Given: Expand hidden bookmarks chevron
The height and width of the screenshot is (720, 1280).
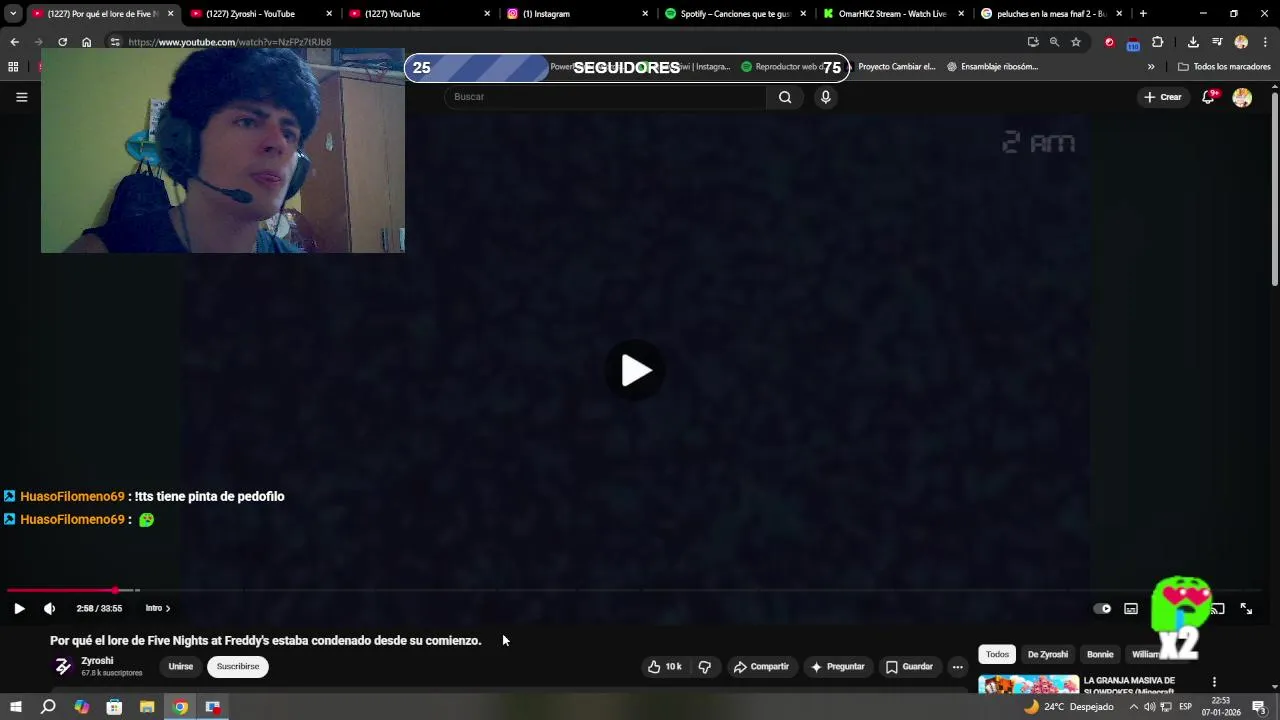Looking at the screenshot, I should pos(1151,67).
